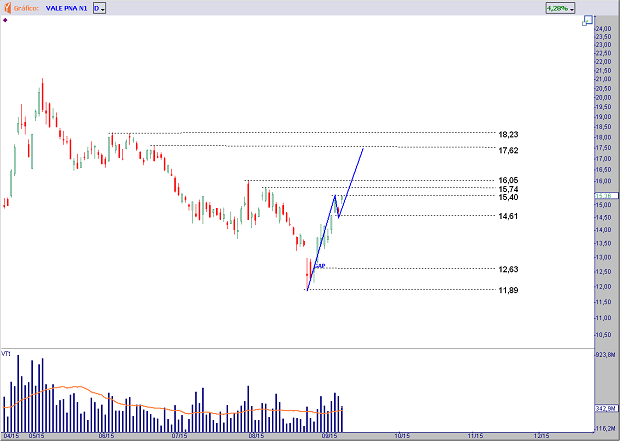The height and width of the screenshot is (441, 620).
Task: Select the VALE PNA N1 ticker name
Action: click(67, 8)
